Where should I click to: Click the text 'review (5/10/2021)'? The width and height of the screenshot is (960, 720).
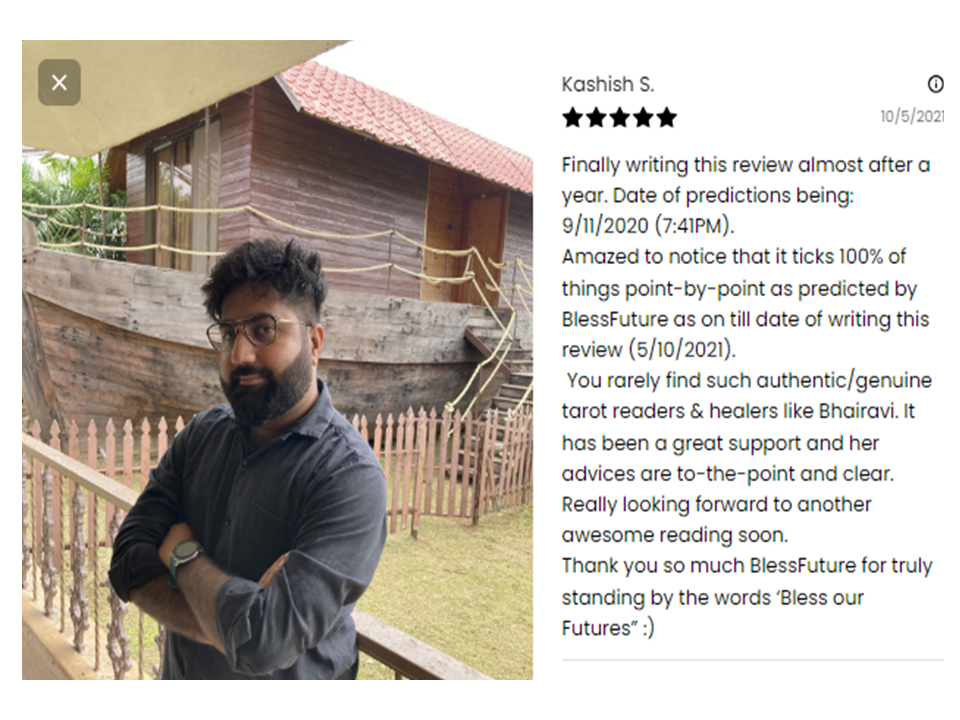(648, 350)
